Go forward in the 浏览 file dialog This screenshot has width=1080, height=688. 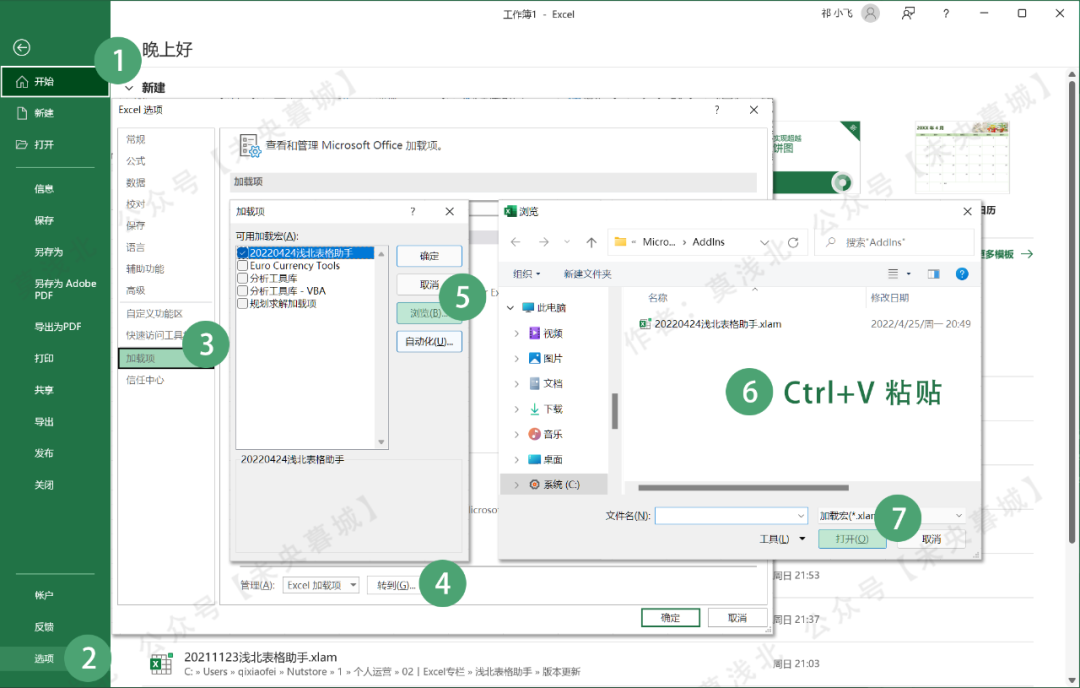543,242
